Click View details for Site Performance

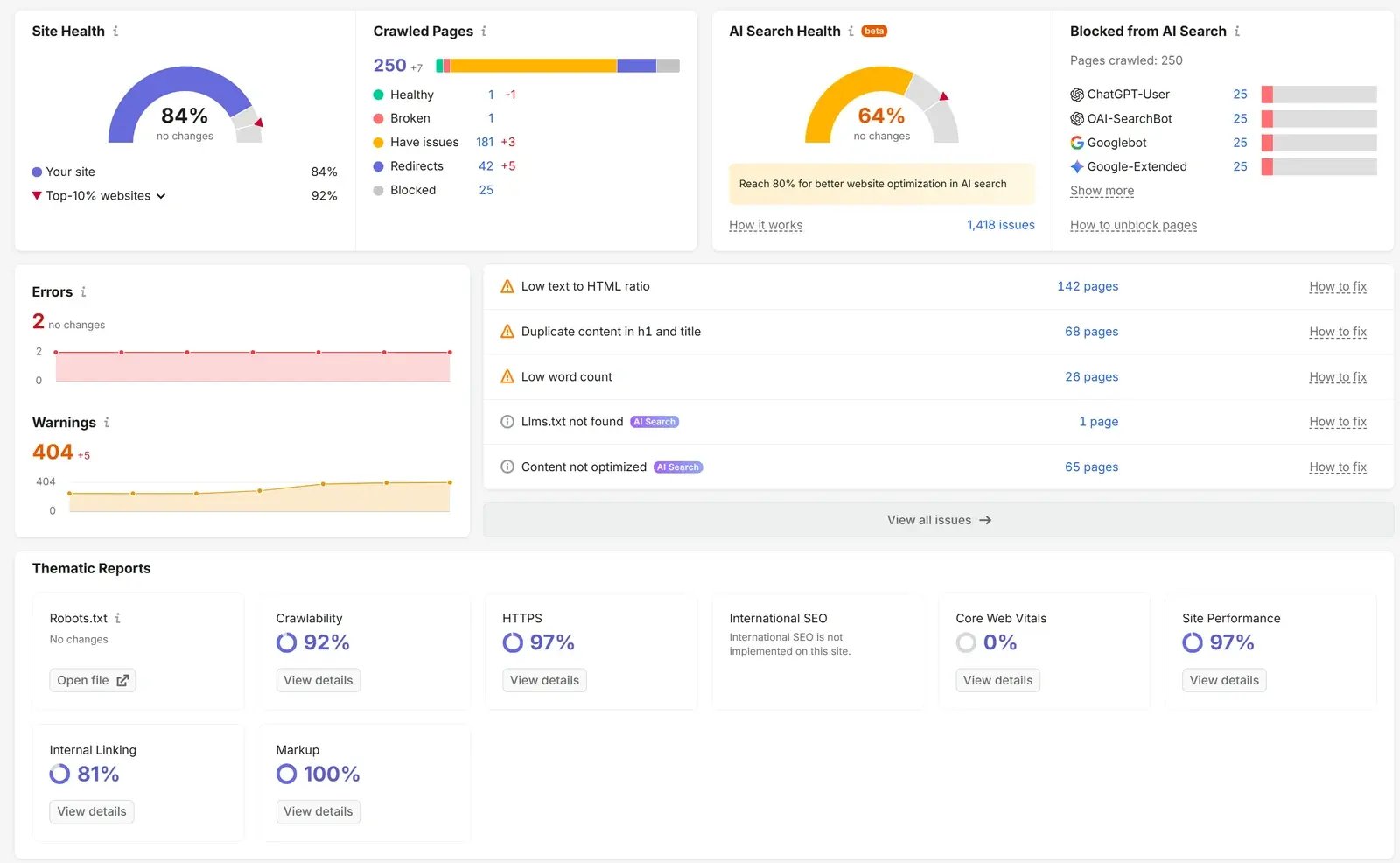coord(1224,680)
